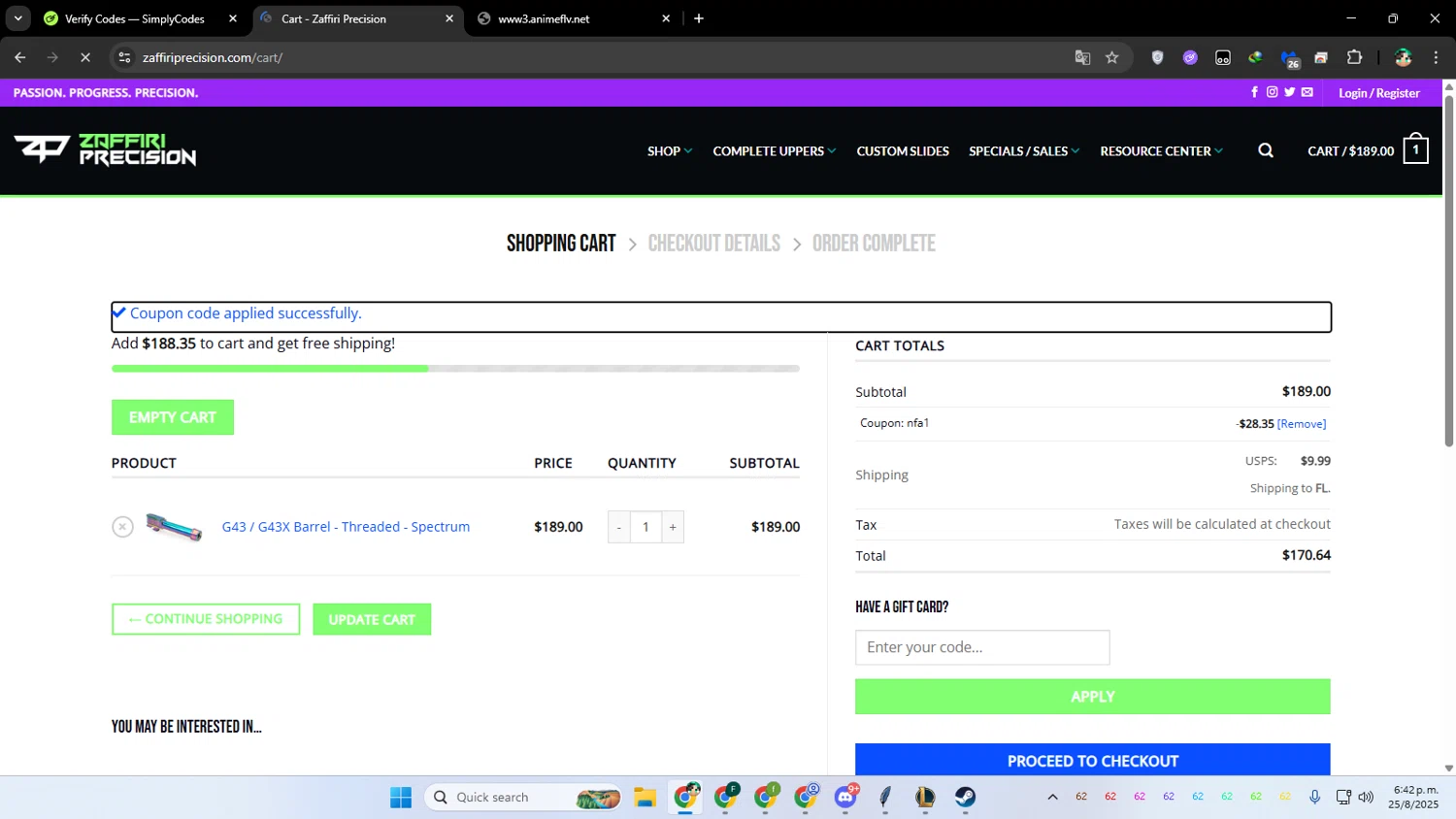The image size is (1456, 819).
Task: Open Steam from the taskbar
Action: (x=965, y=797)
